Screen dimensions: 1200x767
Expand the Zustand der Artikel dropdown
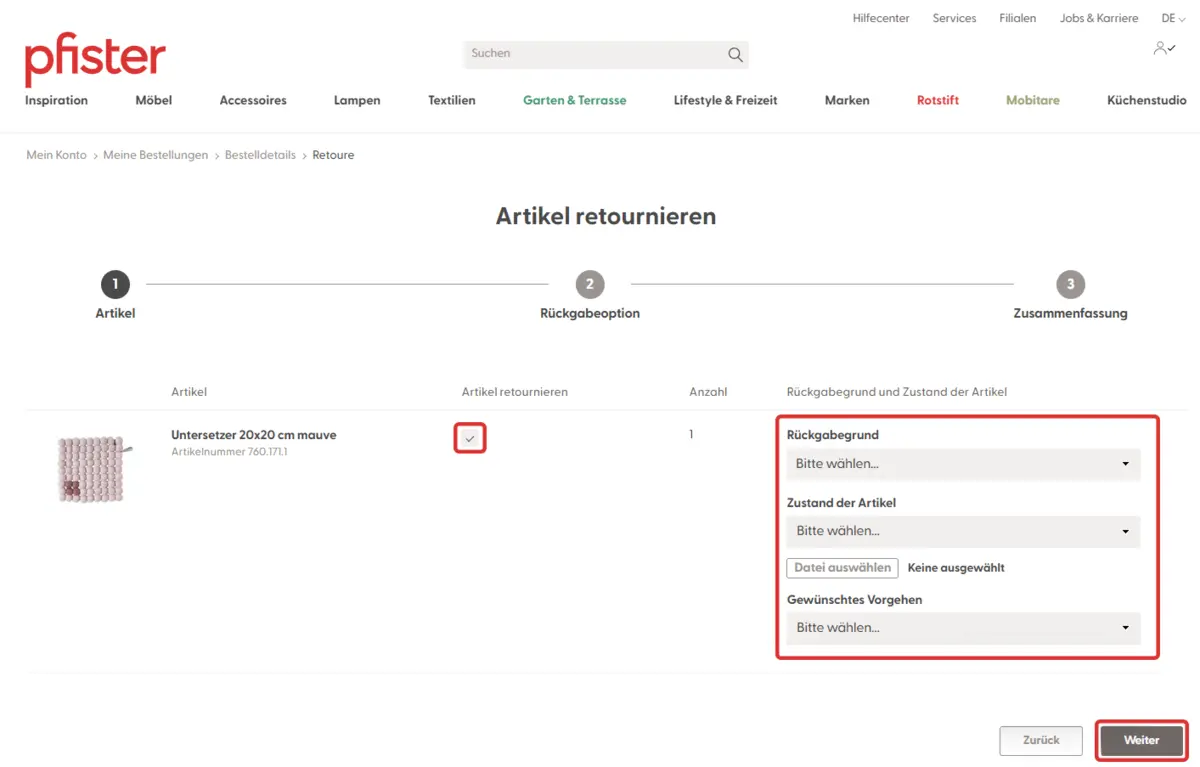[963, 531]
